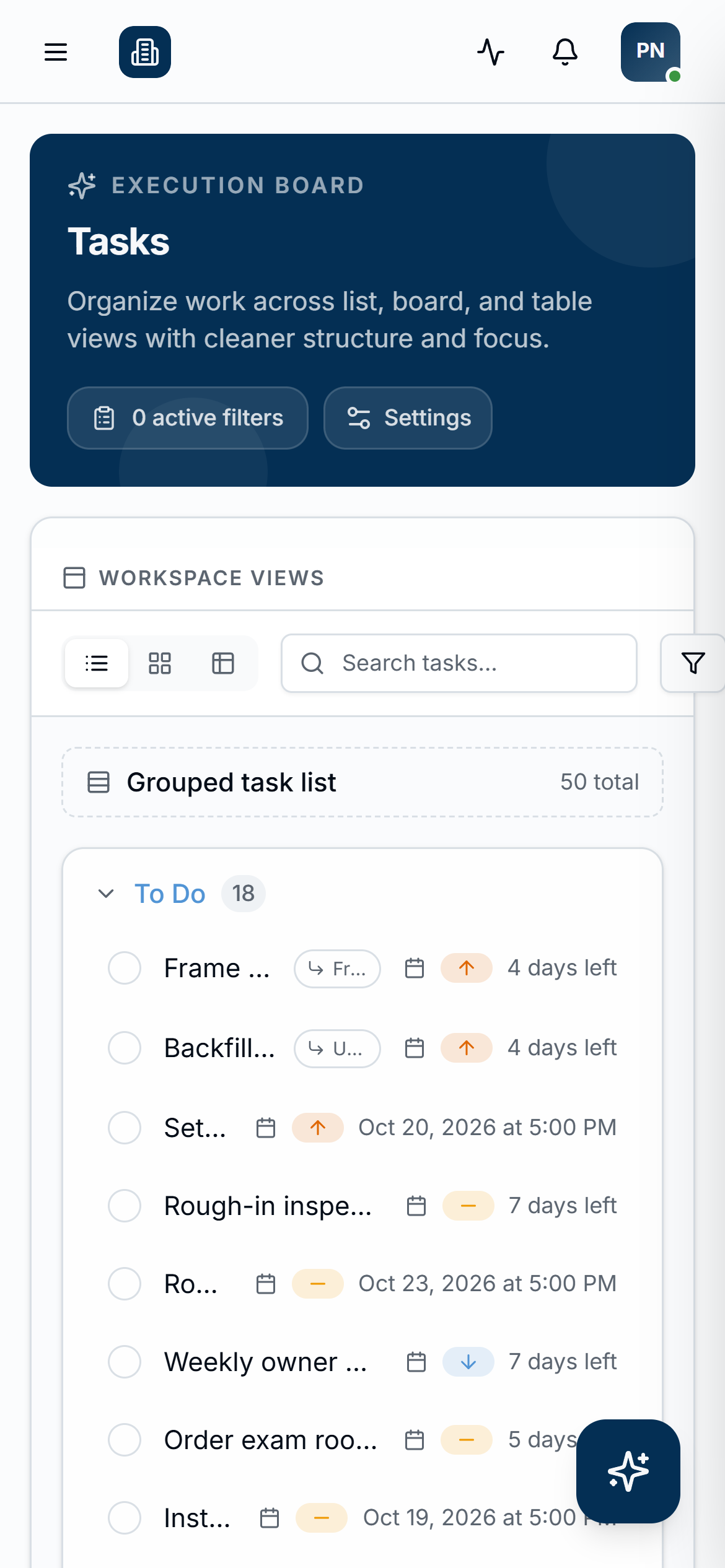This screenshot has height=1568, width=725.
Task: Click the building app logo icon
Action: pos(145,52)
